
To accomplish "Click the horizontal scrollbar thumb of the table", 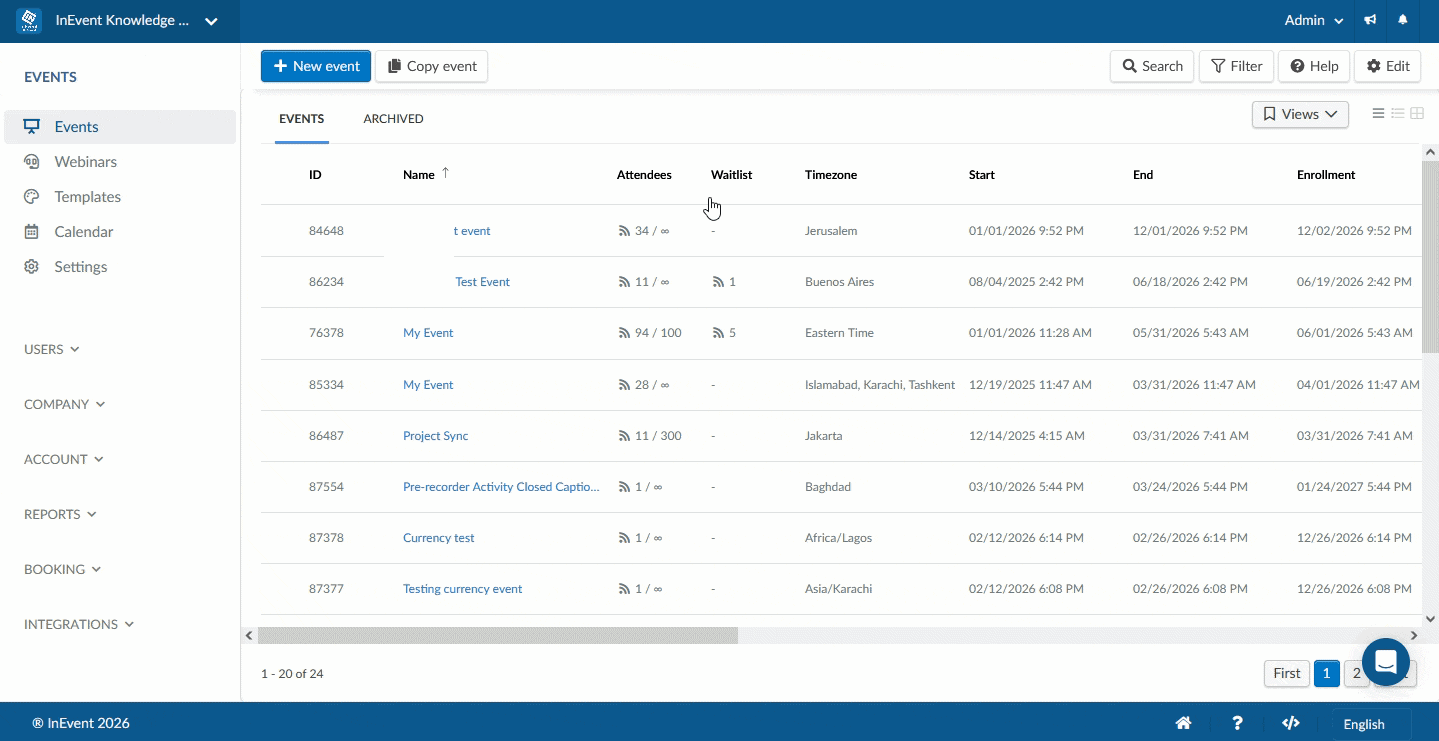I will [x=498, y=635].
